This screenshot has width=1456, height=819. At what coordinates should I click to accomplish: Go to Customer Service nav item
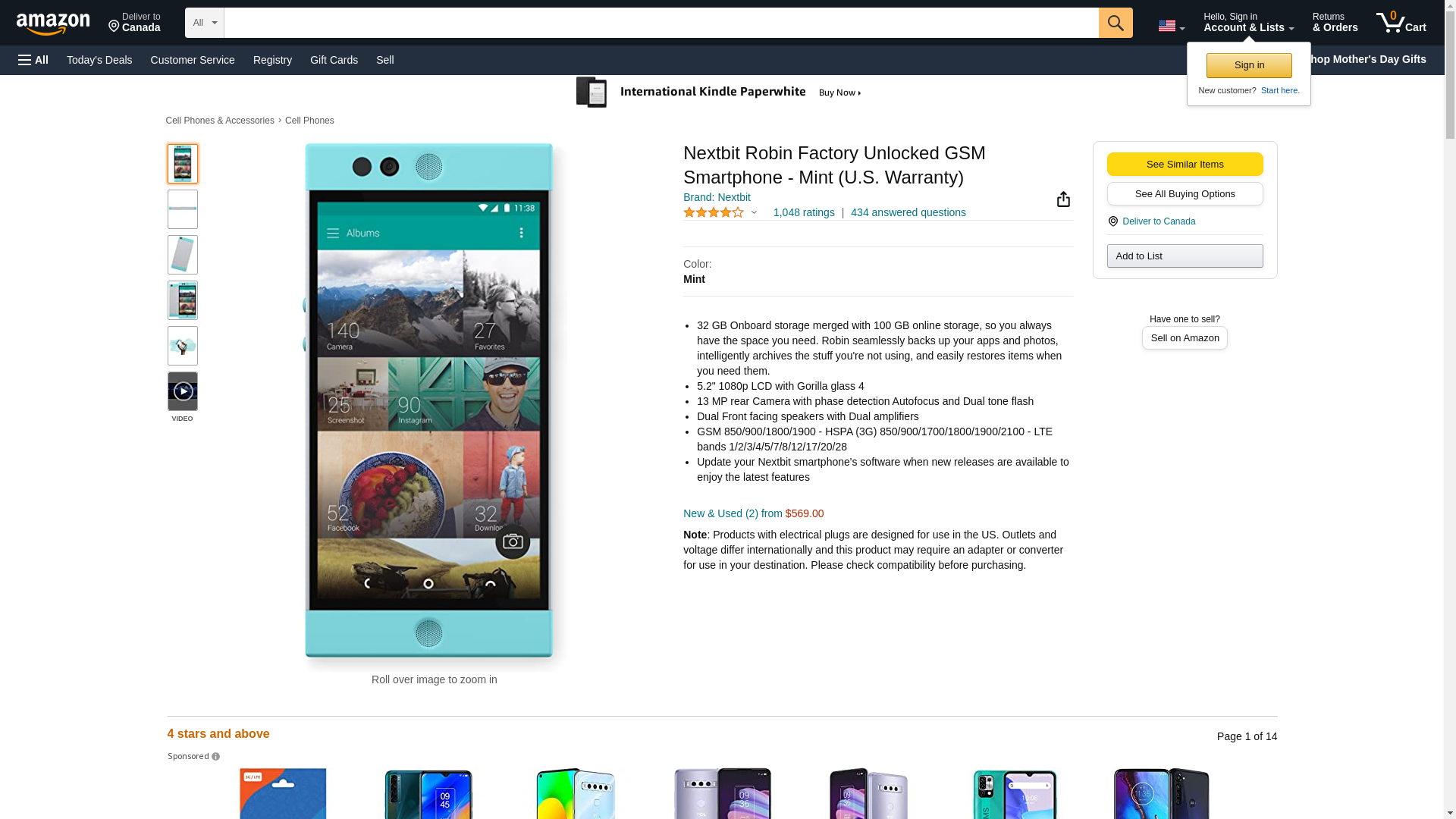tap(193, 60)
